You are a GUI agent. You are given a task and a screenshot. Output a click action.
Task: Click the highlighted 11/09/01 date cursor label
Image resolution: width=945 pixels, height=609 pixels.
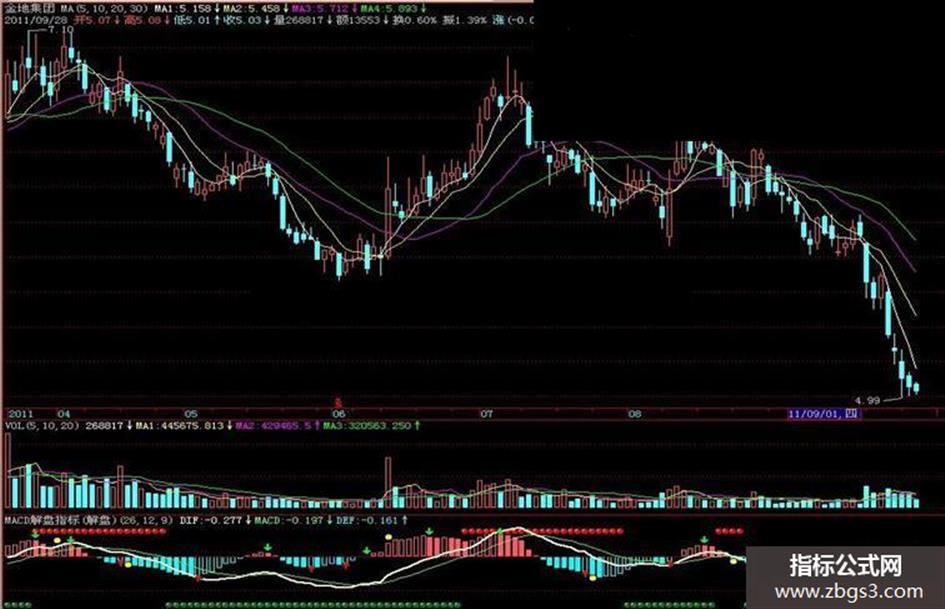coord(824,414)
